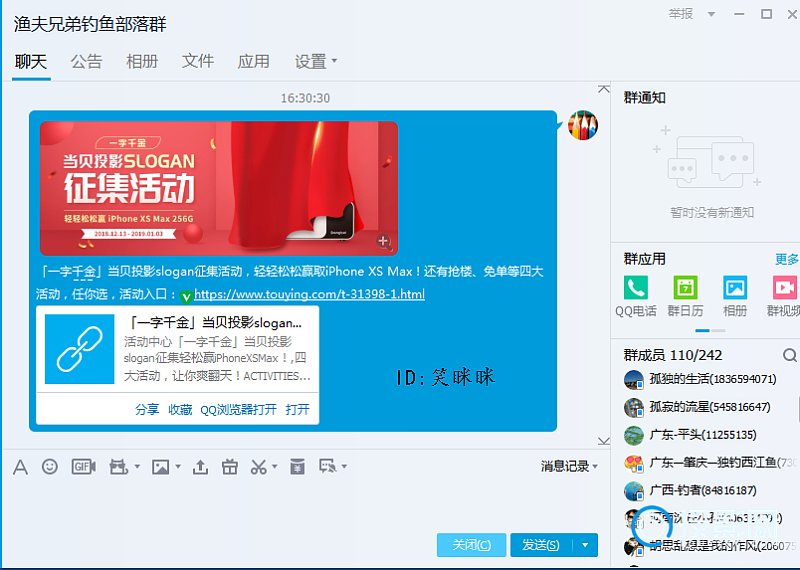Click 更多 beside 群应用
This screenshot has height=570, width=800.
(x=786, y=259)
